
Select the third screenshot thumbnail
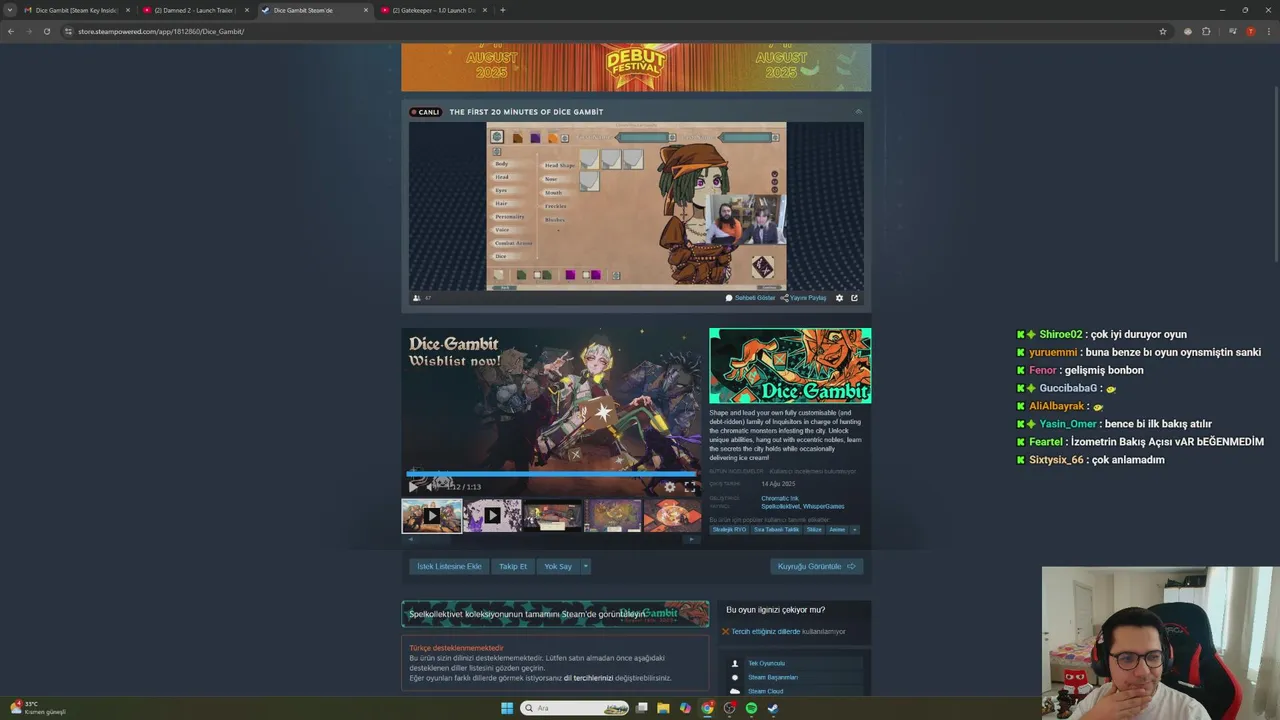pos(553,516)
